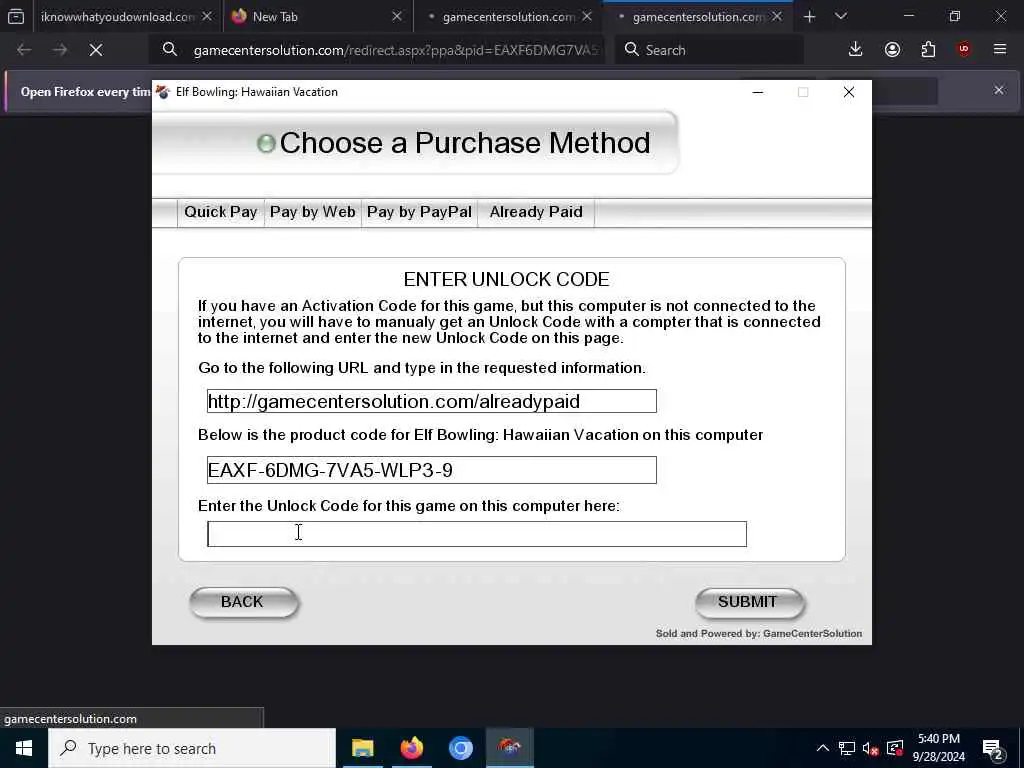Open the Windows Start menu

tap(24, 748)
